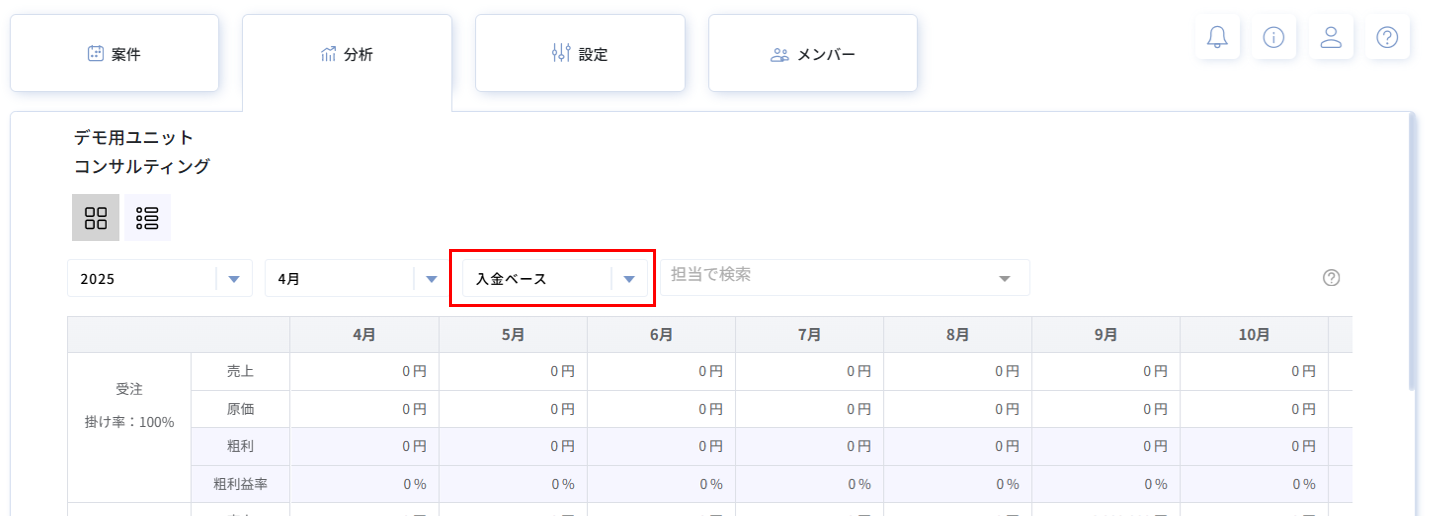Click the notification bell icon
Screen dimensions: 1431x516
[1217, 38]
